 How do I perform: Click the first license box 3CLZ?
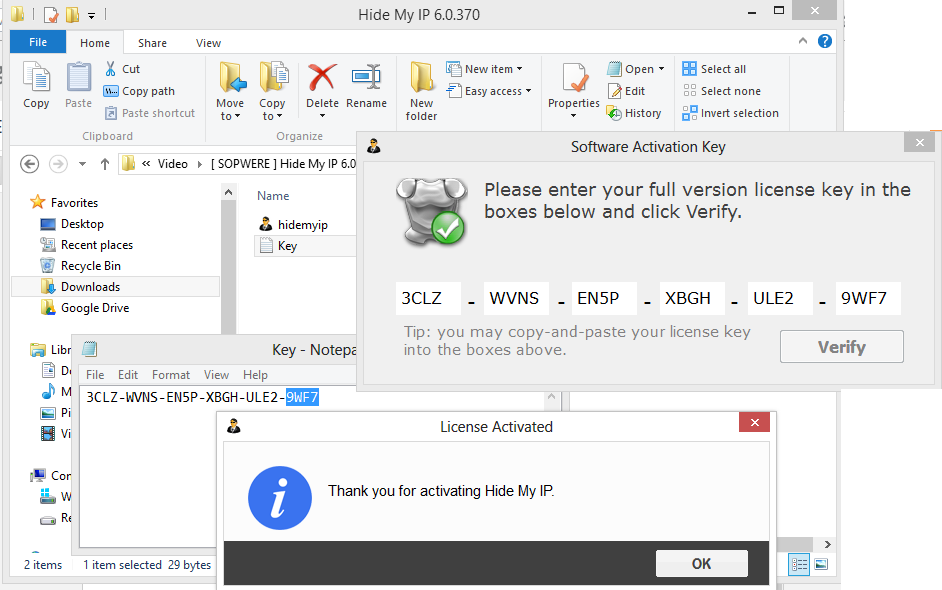tap(428, 298)
